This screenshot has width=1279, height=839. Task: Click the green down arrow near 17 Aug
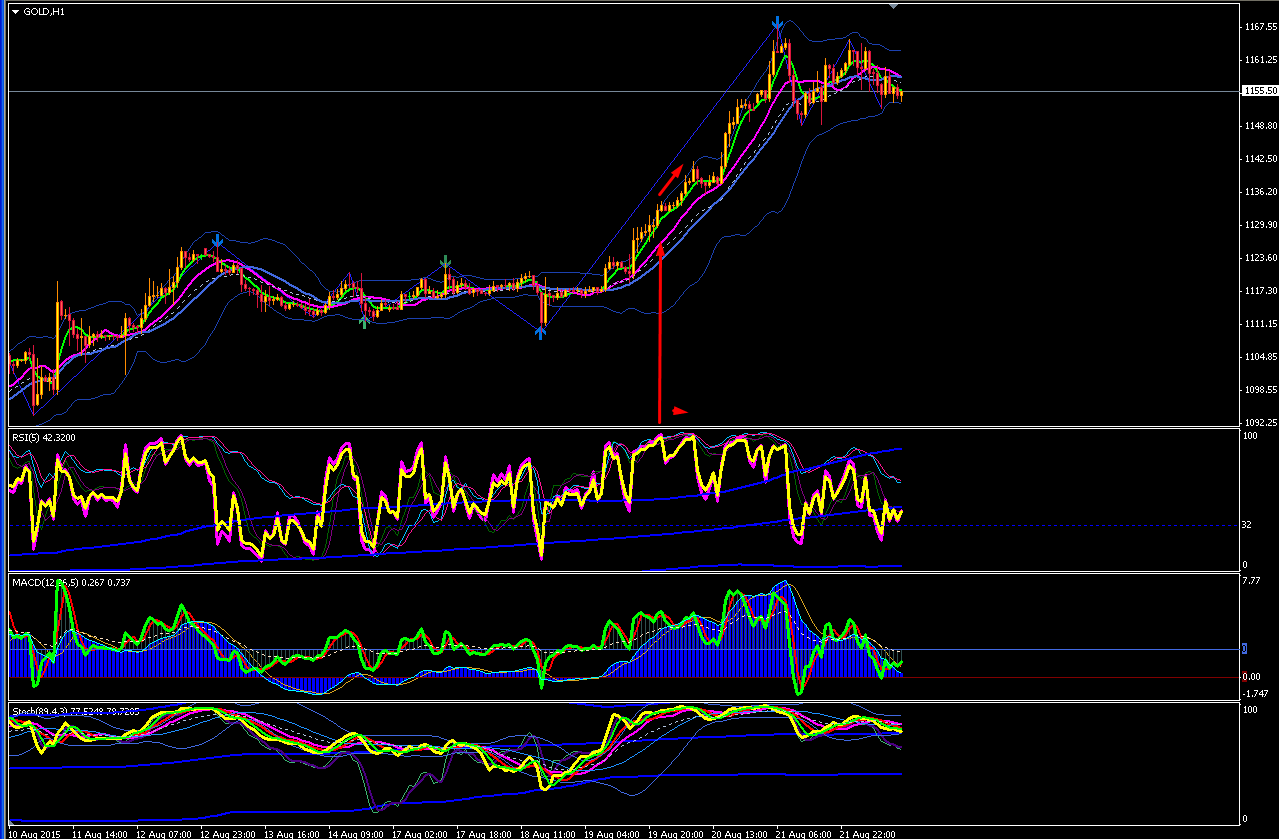(x=446, y=263)
